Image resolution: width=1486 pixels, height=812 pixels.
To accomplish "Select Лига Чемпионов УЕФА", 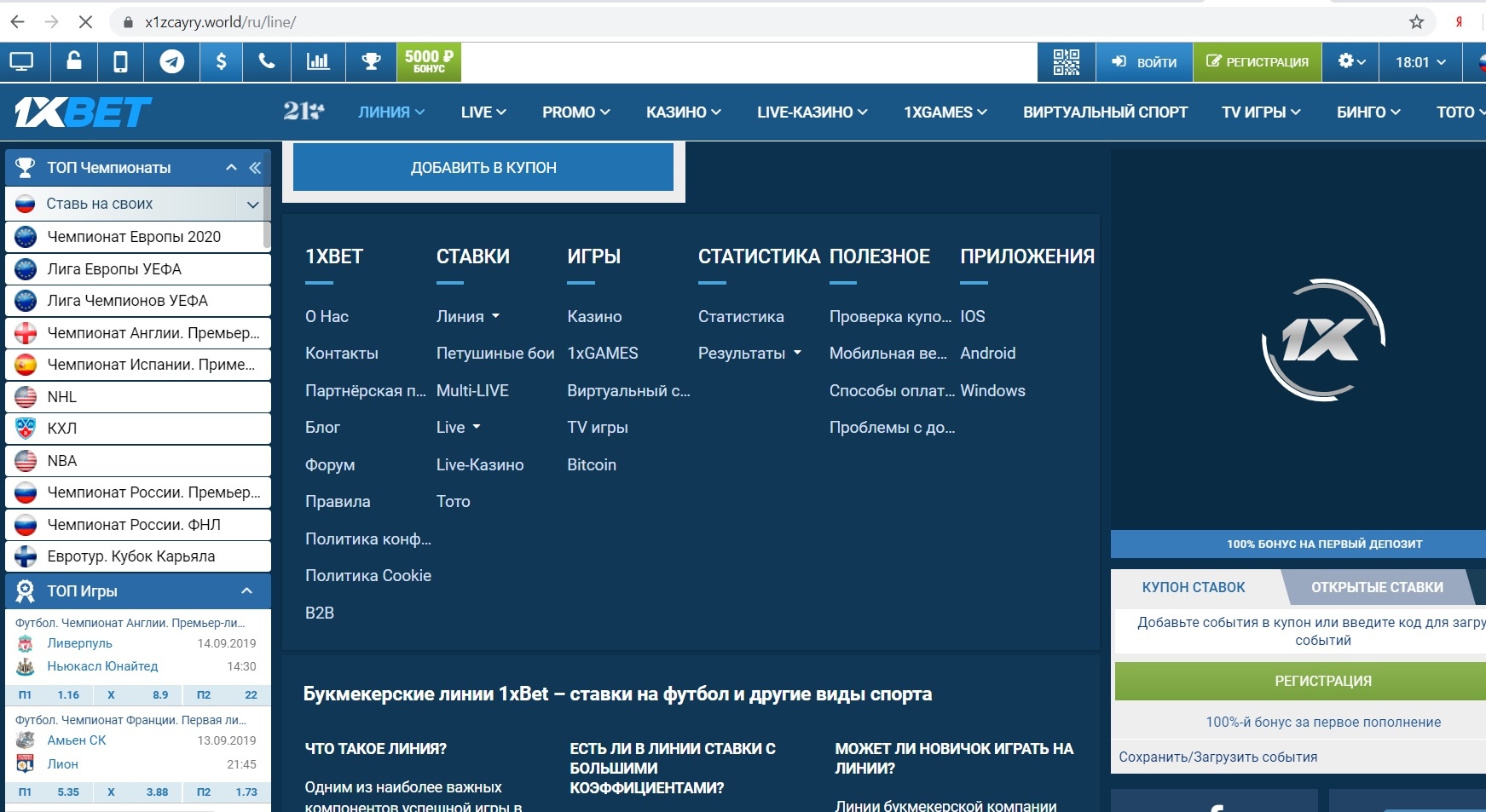I will (x=138, y=301).
